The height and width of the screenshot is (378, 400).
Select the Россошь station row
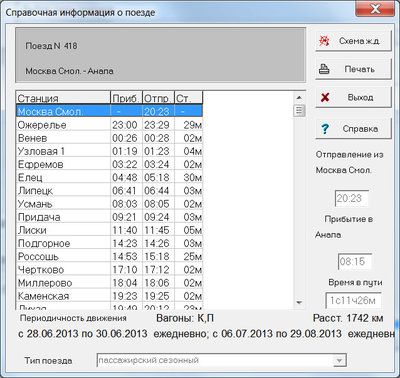tap(109, 256)
